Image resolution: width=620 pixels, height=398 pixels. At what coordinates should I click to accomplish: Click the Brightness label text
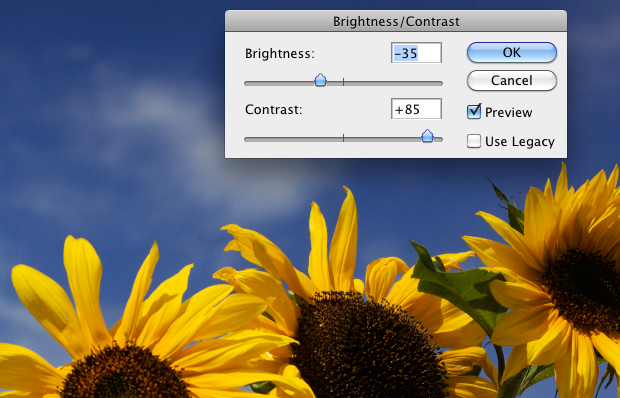(280, 53)
